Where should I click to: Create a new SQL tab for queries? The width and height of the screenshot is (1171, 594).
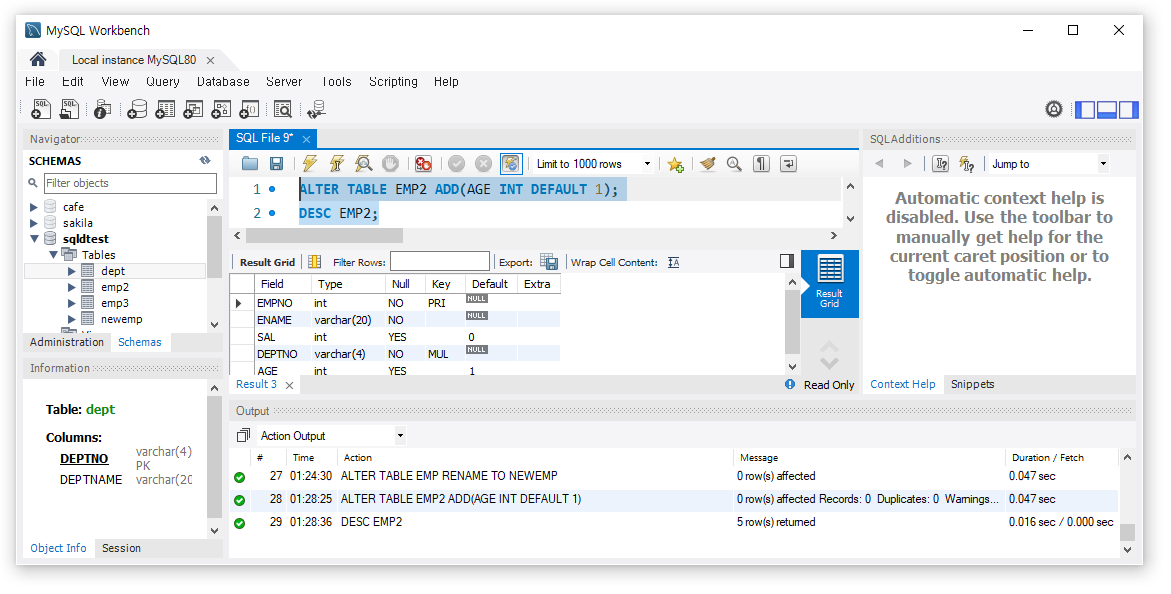pyautogui.click(x=40, y=109)
